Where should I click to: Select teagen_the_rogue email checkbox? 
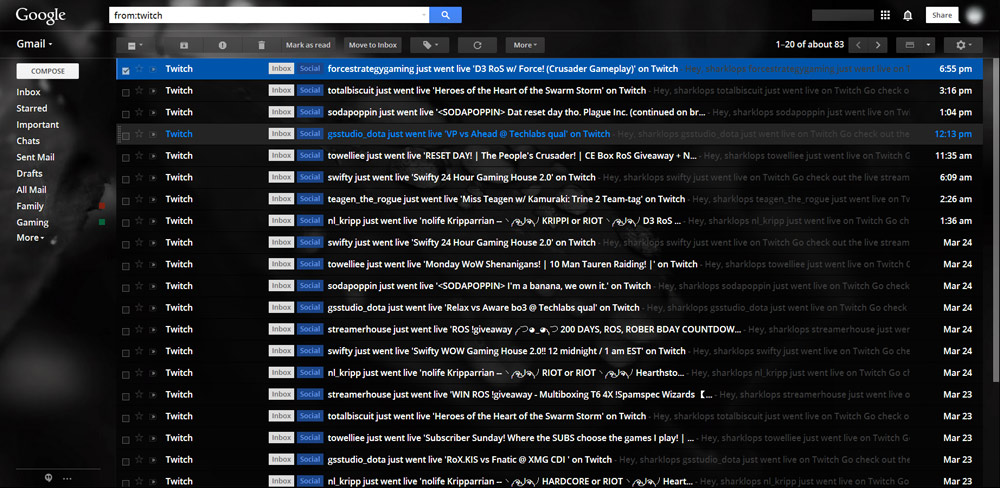pyautogui.click(x=126, y=200)
